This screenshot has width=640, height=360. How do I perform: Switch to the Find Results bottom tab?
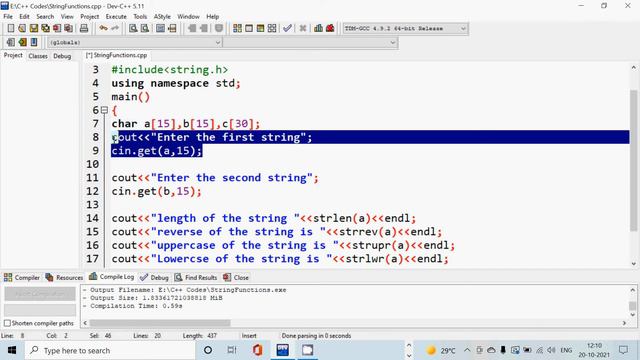click(196, 278)
